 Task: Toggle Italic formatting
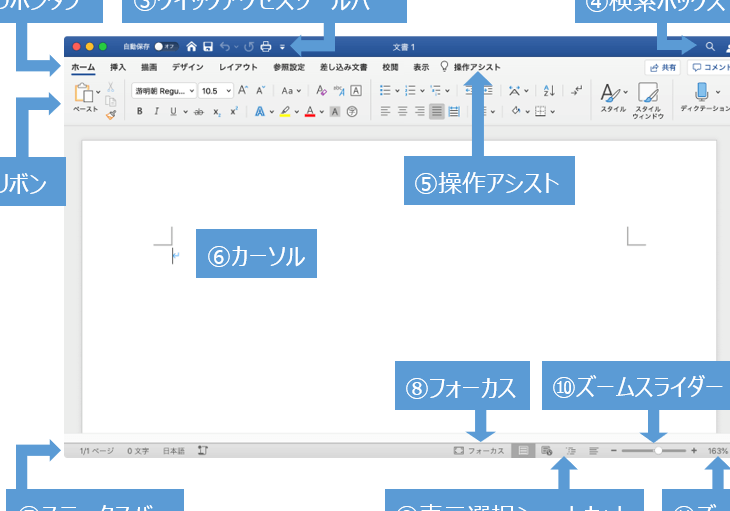pos(156,112)
